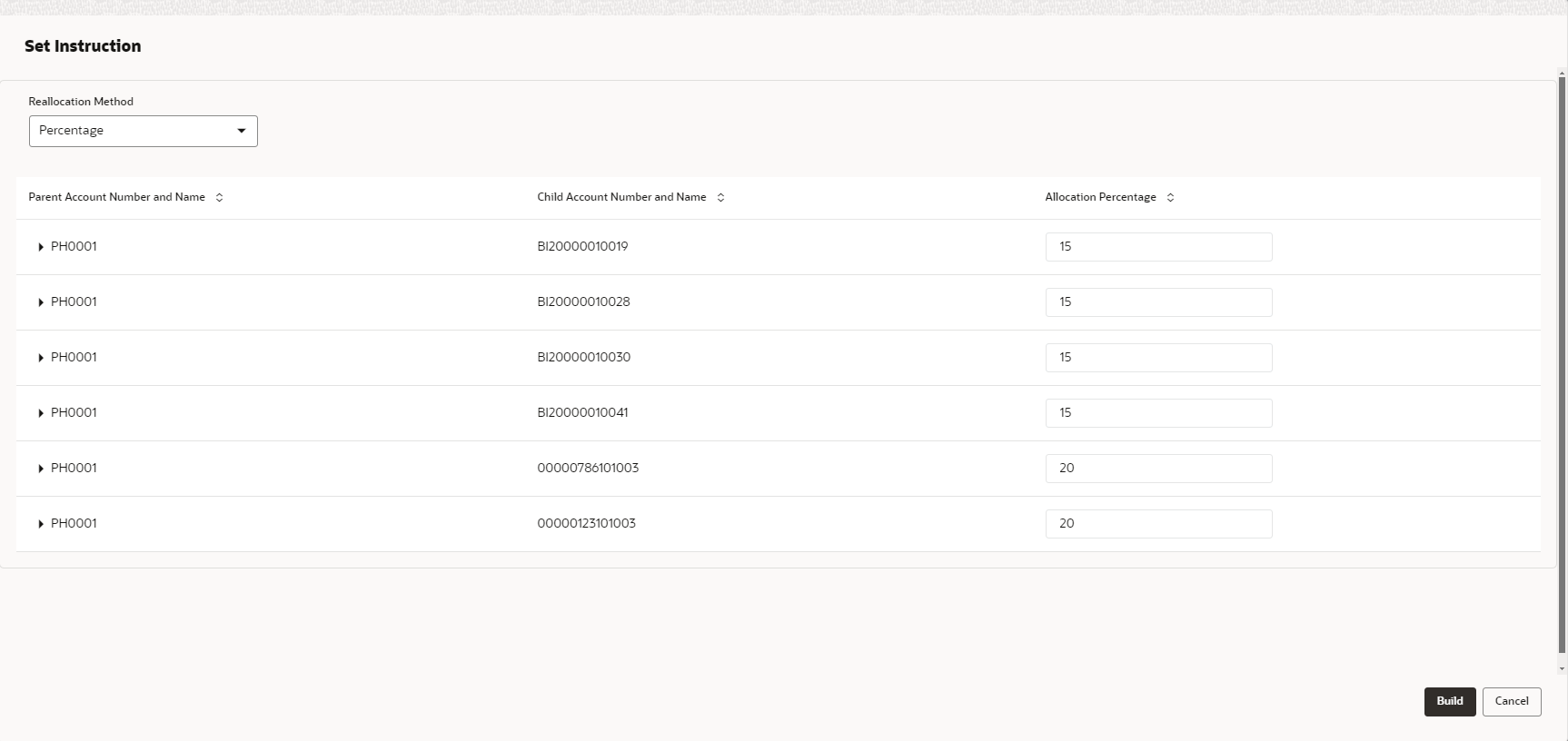Open the Reallocation Method dropdown
The width and height of the screenshot is (1568, 741).
(x=144, y=131)
